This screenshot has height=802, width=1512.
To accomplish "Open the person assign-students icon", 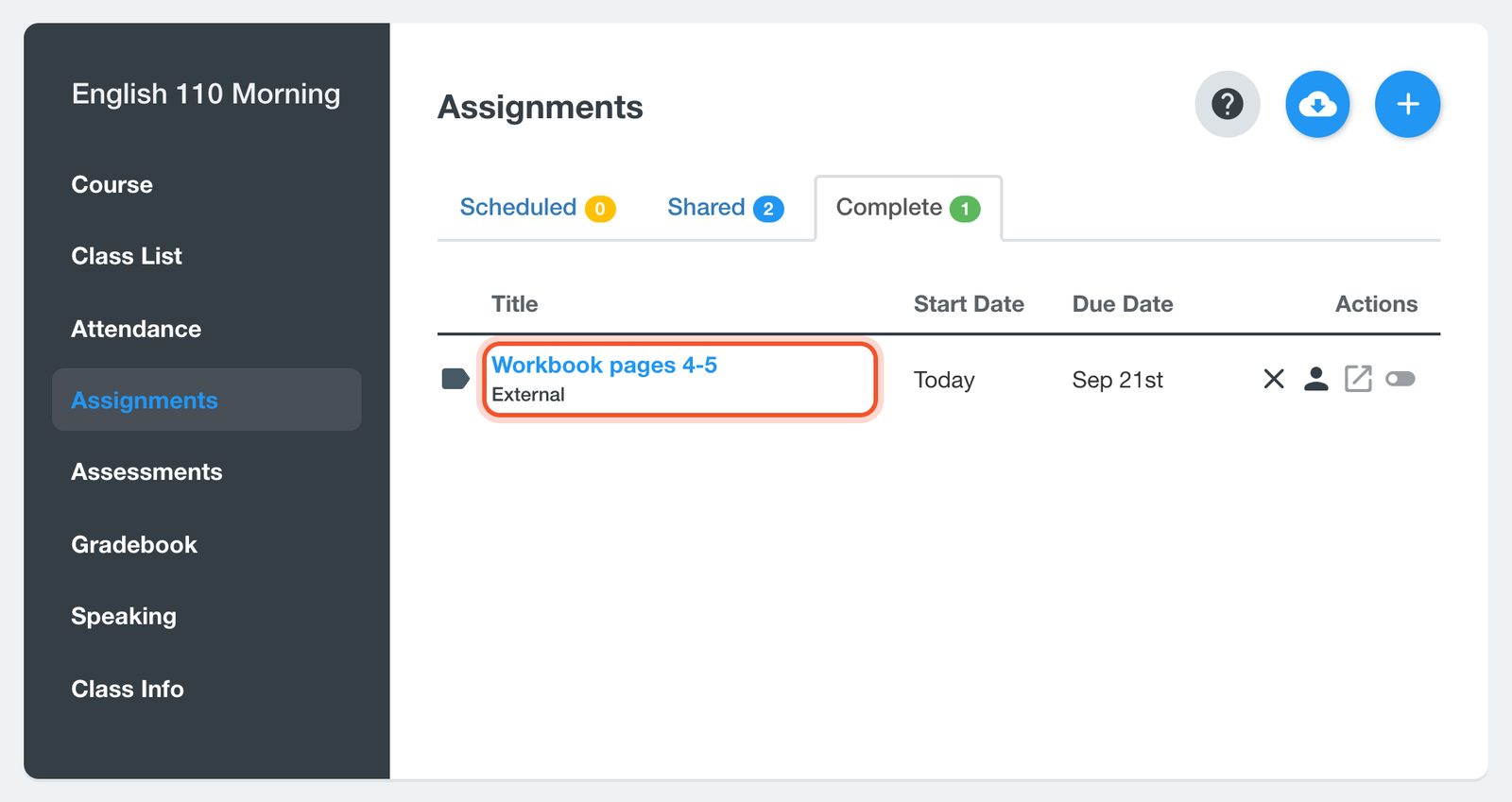I will [x=1315, y=379].
